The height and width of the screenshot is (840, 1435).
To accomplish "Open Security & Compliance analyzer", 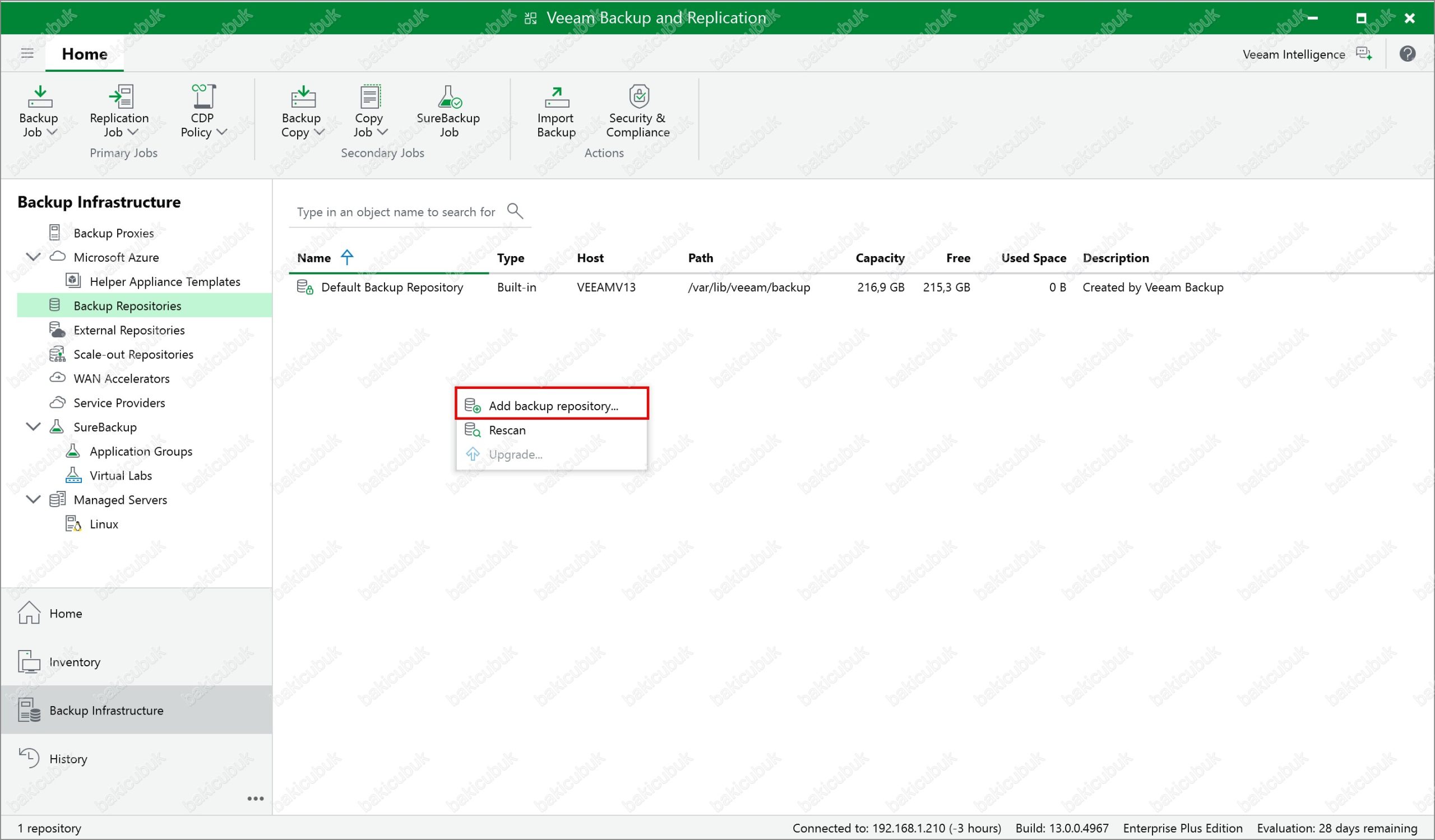I will (x=638, y=112).
